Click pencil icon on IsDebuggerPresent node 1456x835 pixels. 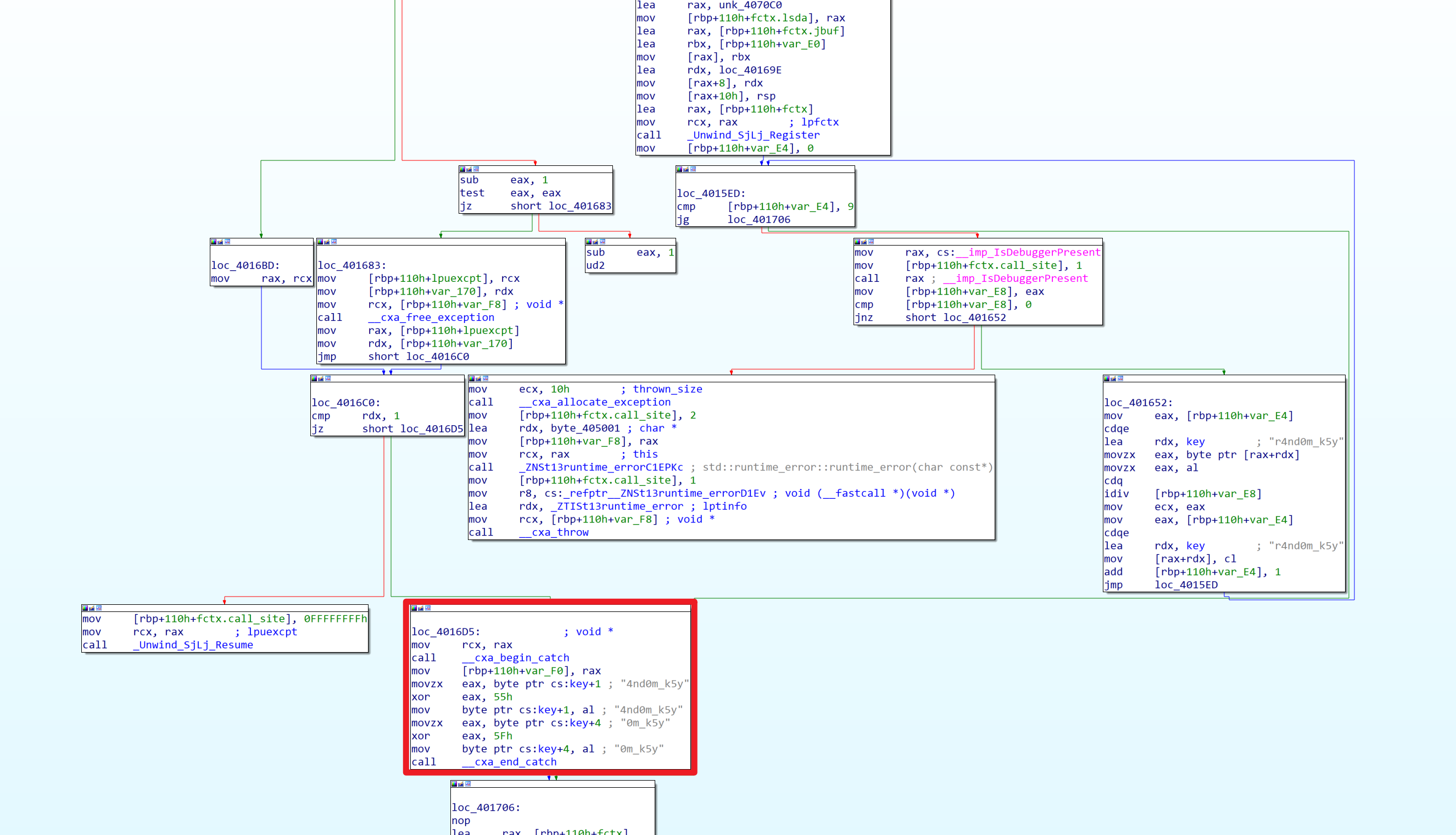coord(864,242)
